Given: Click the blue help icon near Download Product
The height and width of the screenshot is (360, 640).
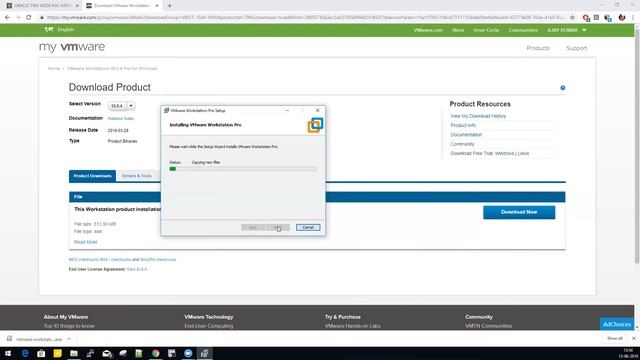Looking at the screenshot, I should (x=562, y=88).
